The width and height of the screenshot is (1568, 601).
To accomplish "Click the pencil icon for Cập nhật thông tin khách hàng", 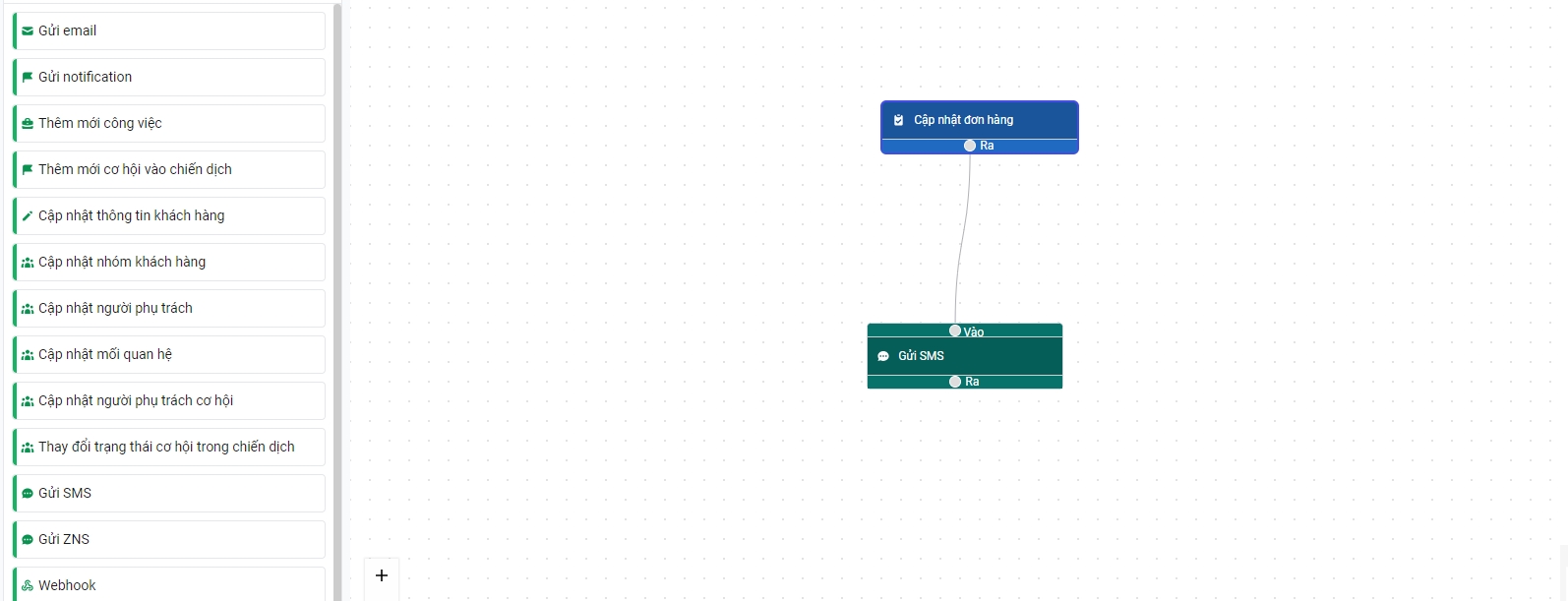I will click(28, 216).
